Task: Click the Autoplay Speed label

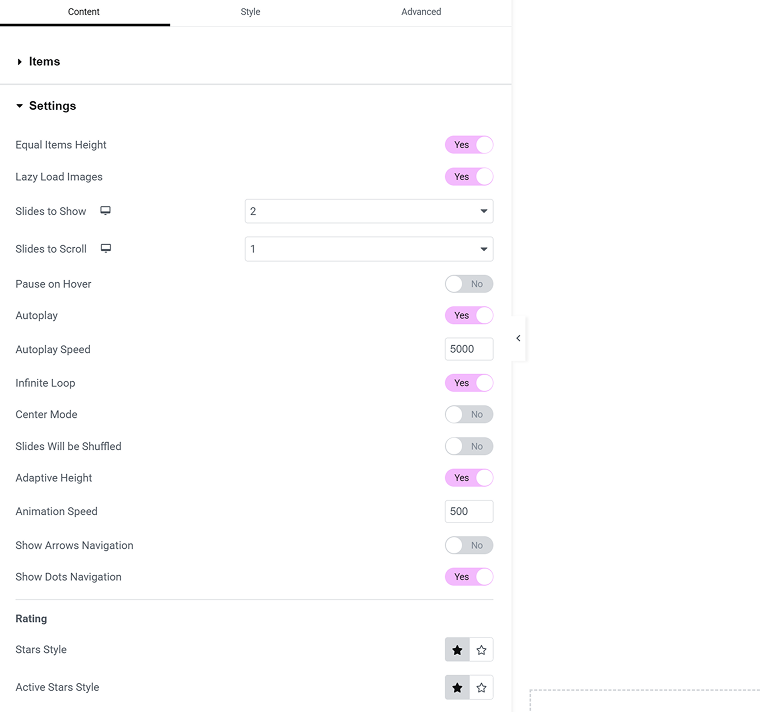Action: coord(53,349)
